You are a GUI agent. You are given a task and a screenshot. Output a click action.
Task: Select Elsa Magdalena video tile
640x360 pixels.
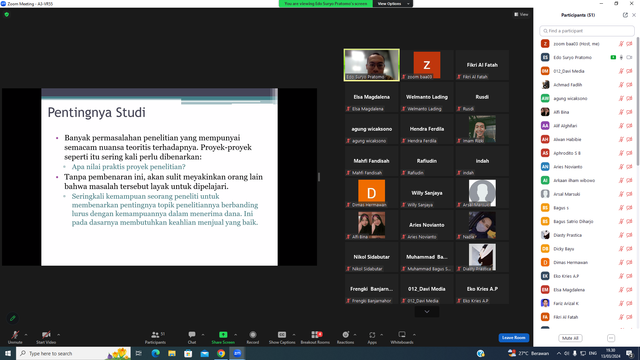point(371,97)
